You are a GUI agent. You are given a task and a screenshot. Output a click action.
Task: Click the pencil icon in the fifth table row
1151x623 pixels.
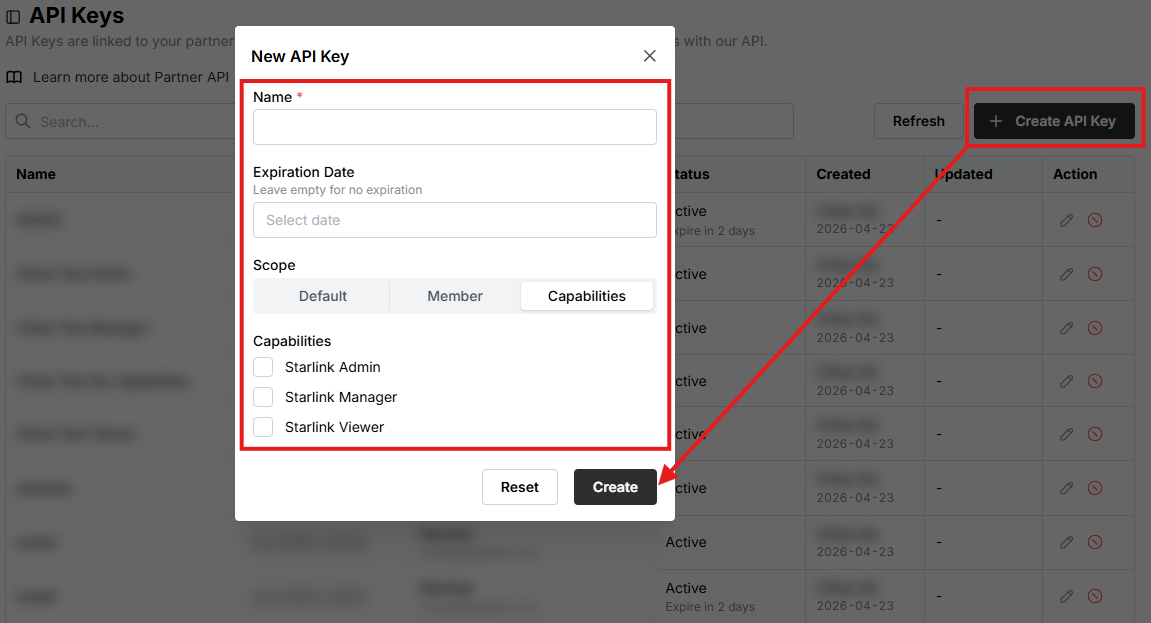click(x=1067, y=434)
